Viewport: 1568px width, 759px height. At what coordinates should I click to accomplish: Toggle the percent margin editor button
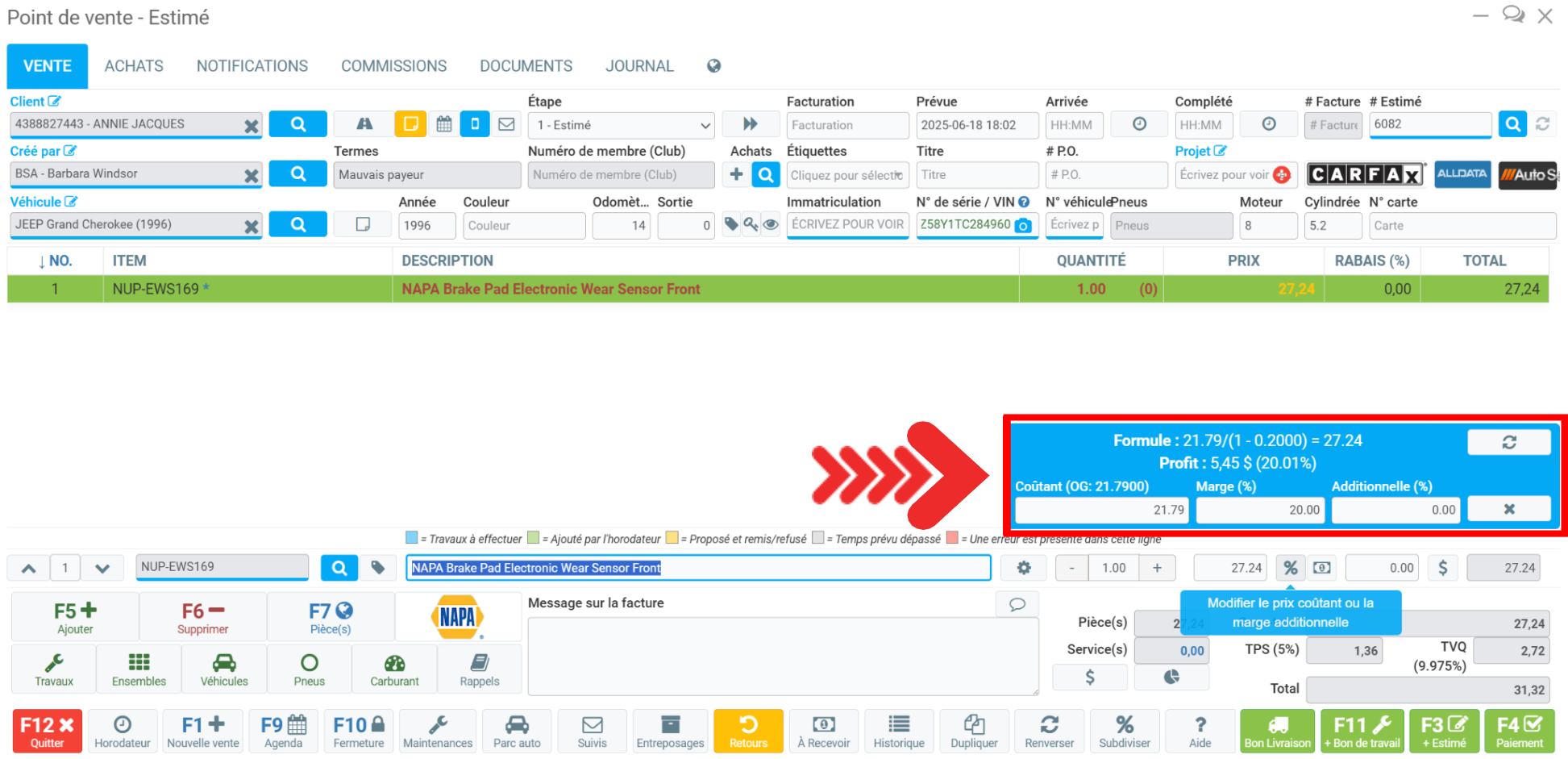click(x=1290, y=568)
